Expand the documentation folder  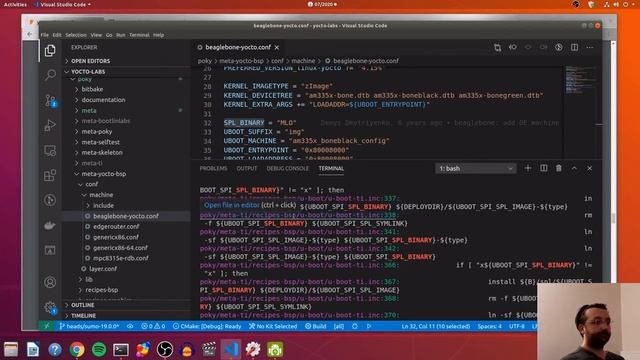point(103,100)
